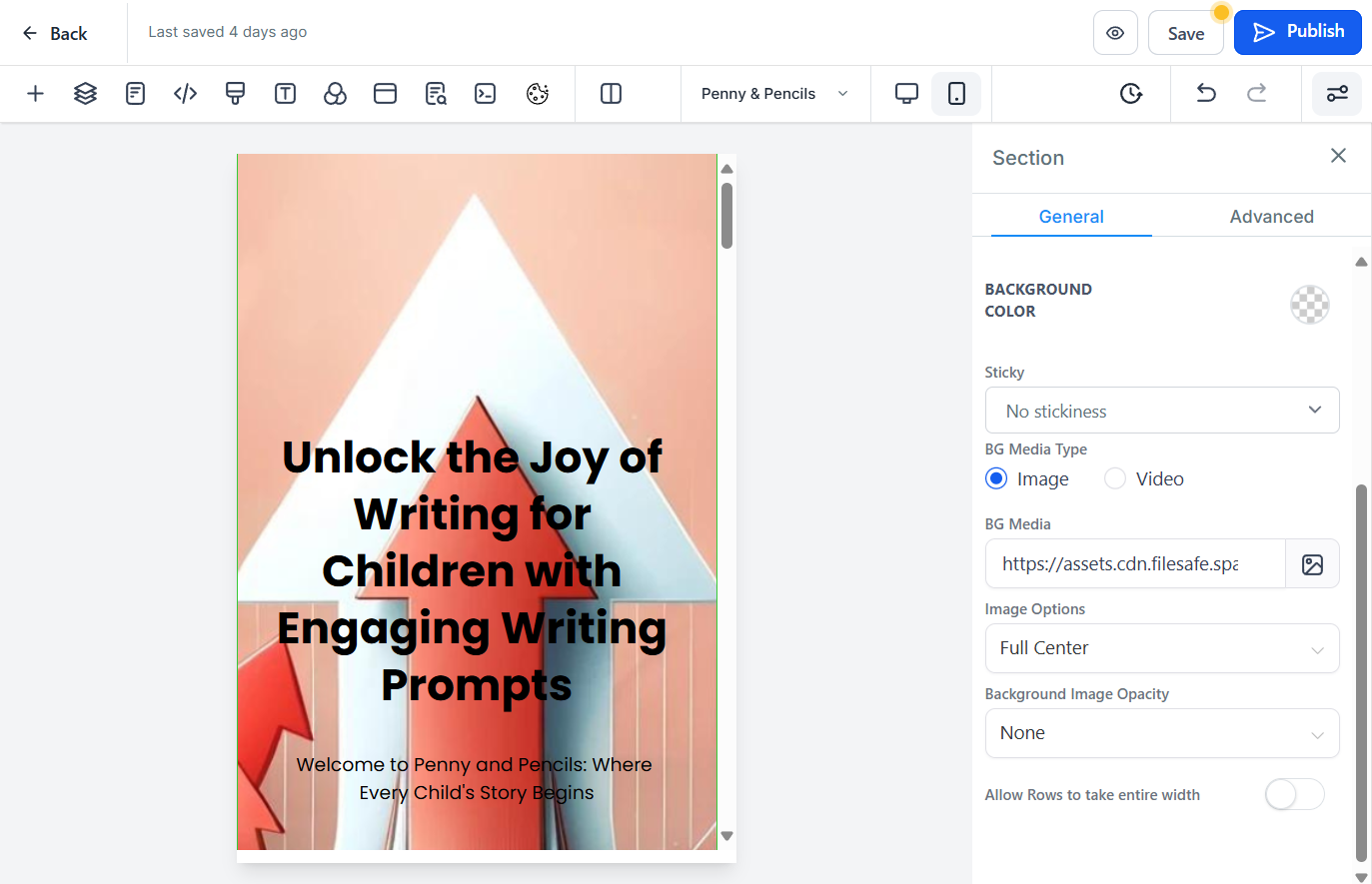Switch to the General tab
Viewport: 1372px width, 884px height.
click(1071, 217)
